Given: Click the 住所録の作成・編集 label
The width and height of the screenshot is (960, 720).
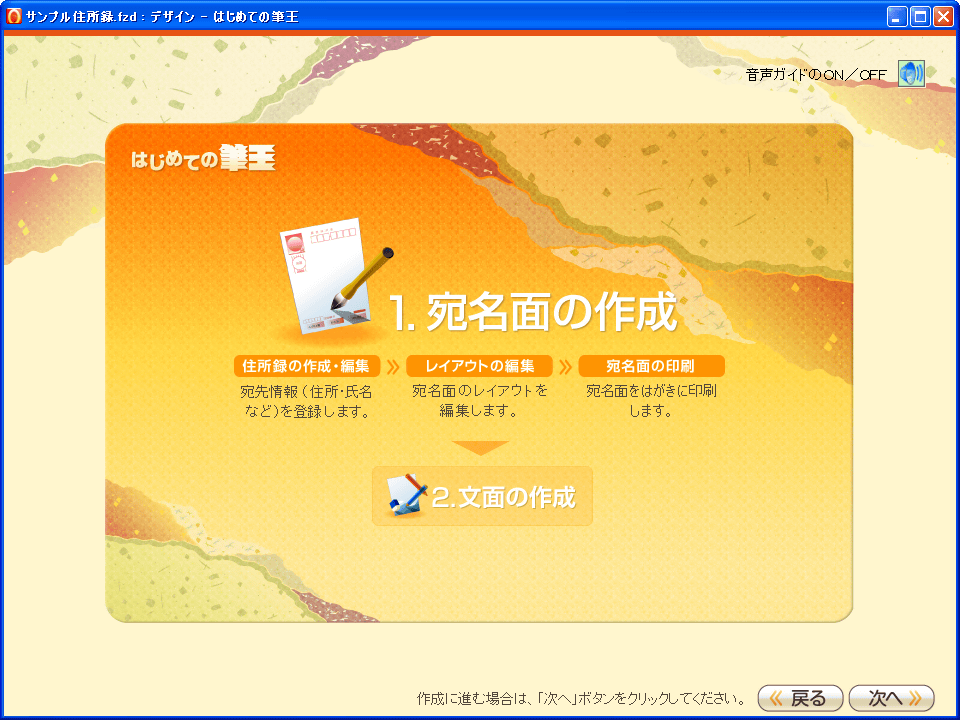Looking at the screenshot, I should coord(307,366).
